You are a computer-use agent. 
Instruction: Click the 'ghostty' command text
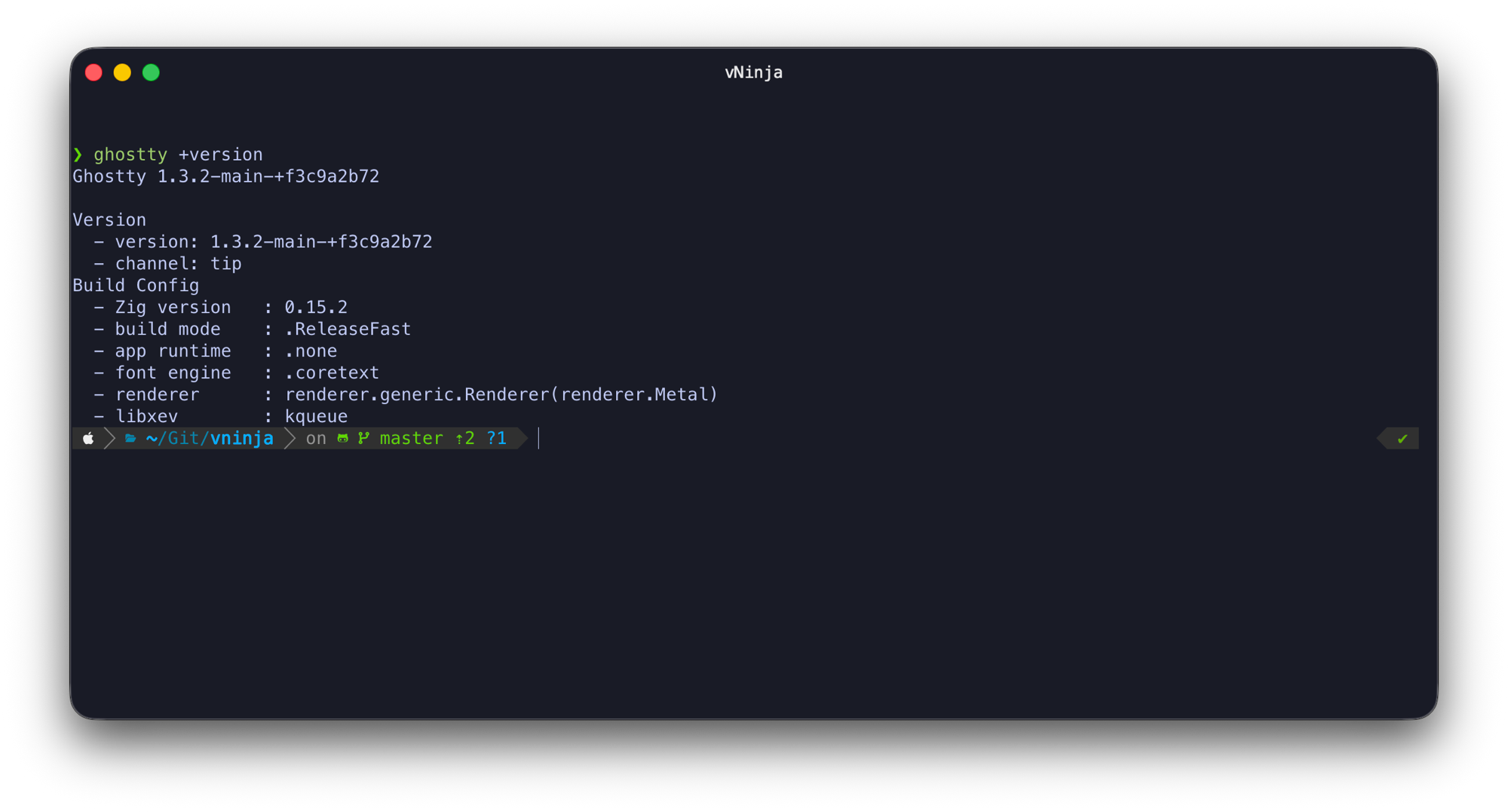[130, 155]
